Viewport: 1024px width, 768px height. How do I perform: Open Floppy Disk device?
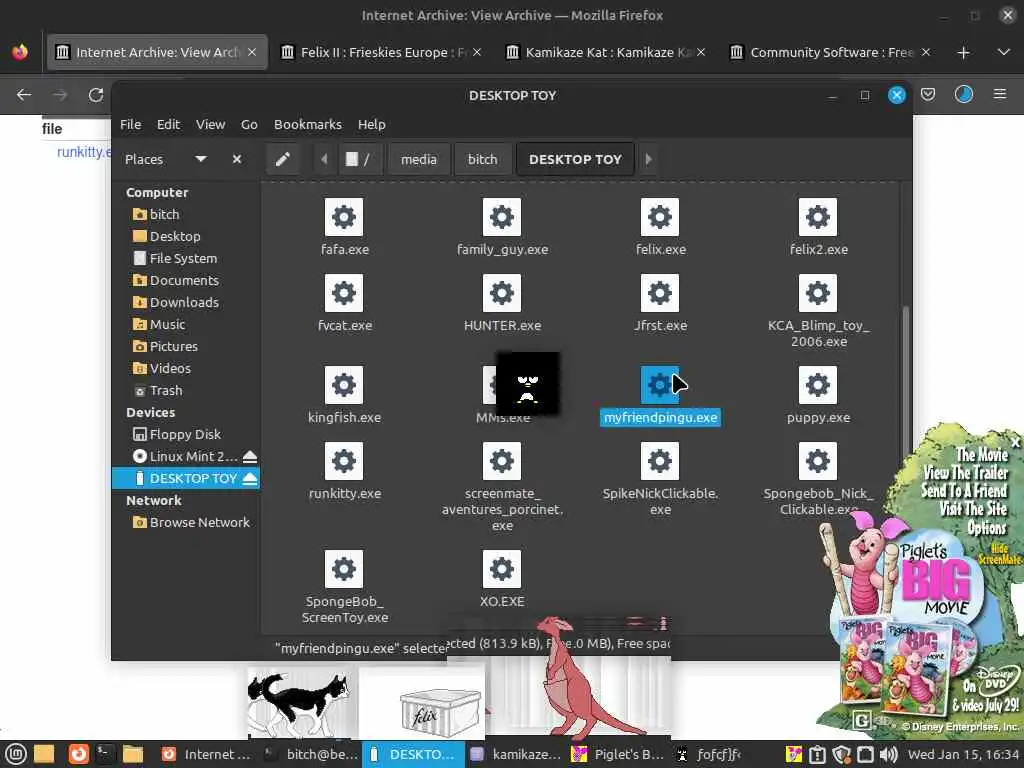coord(185,434)
